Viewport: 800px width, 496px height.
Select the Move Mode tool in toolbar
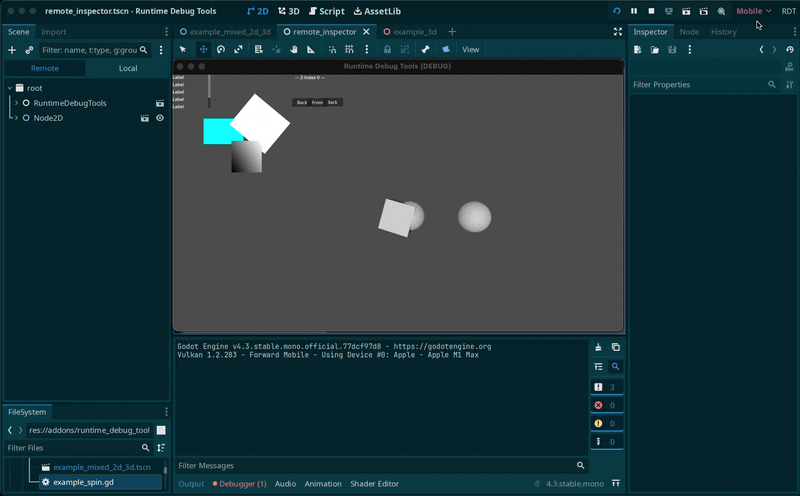[x=202, y=49]
